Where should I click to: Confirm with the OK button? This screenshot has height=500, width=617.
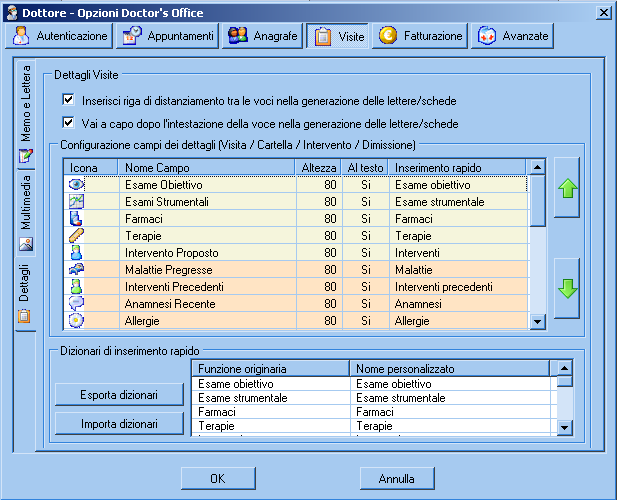[218, 478]
